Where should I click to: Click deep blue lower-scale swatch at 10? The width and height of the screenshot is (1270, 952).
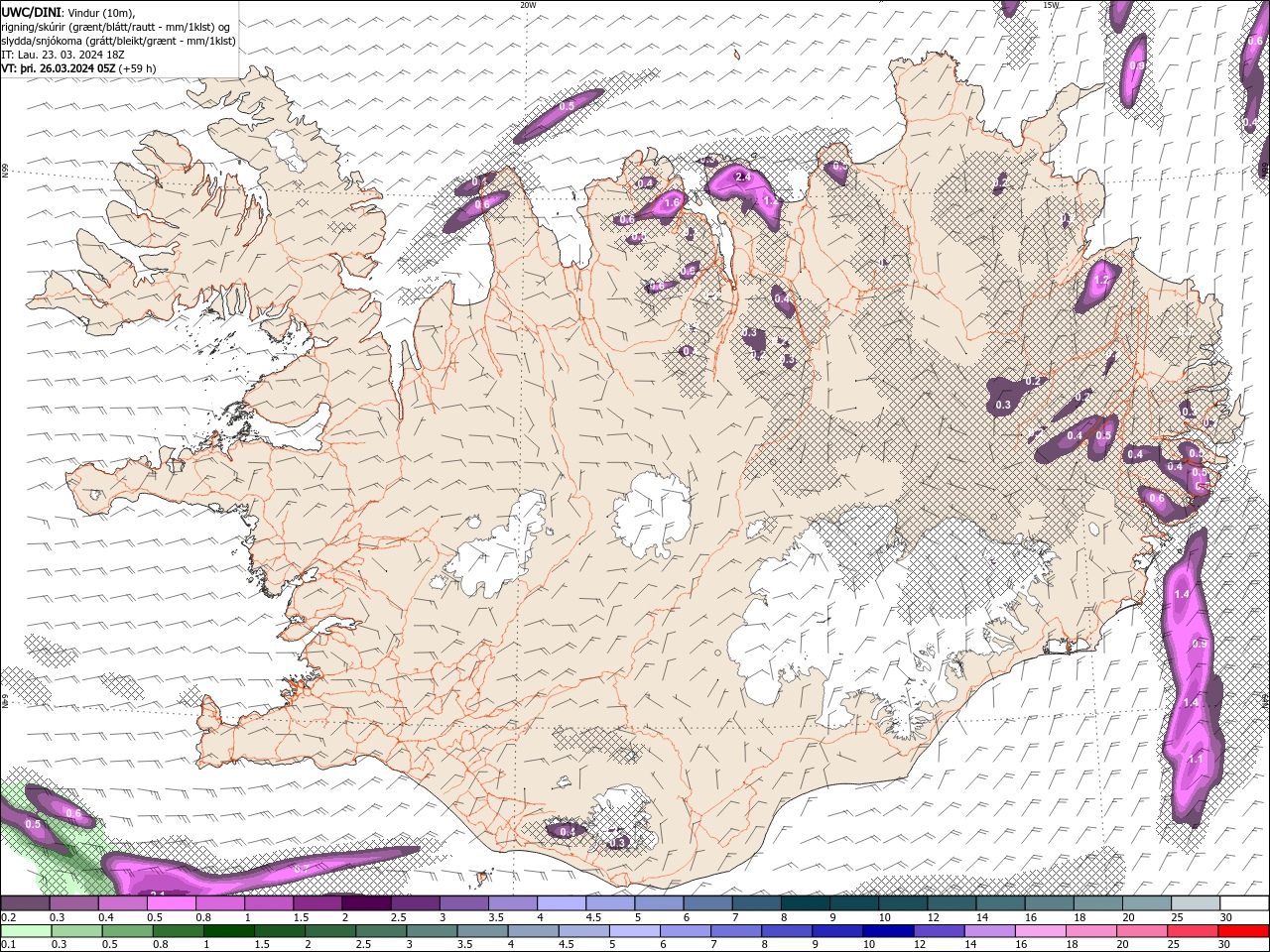[x=888, y=931]
